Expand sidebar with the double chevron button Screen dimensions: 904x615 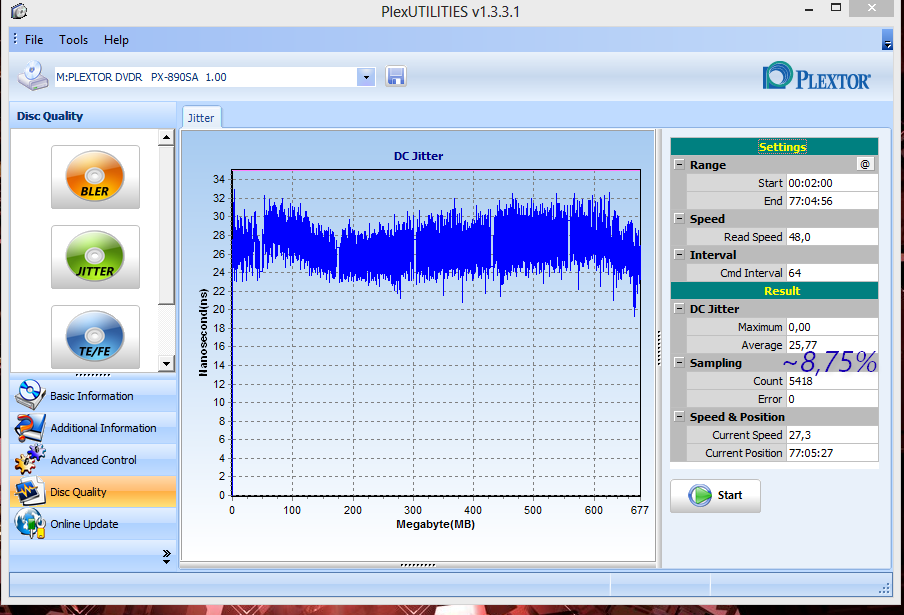coord(167,556)
